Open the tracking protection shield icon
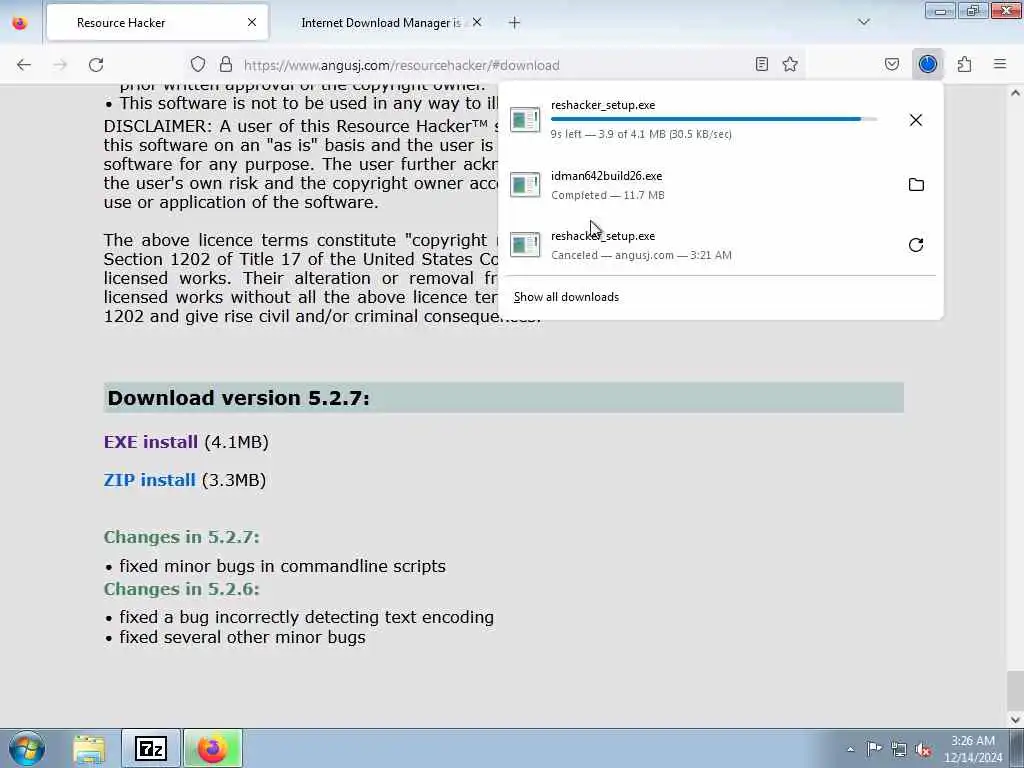Screen dimensions: 1024x768 (198, 65)
